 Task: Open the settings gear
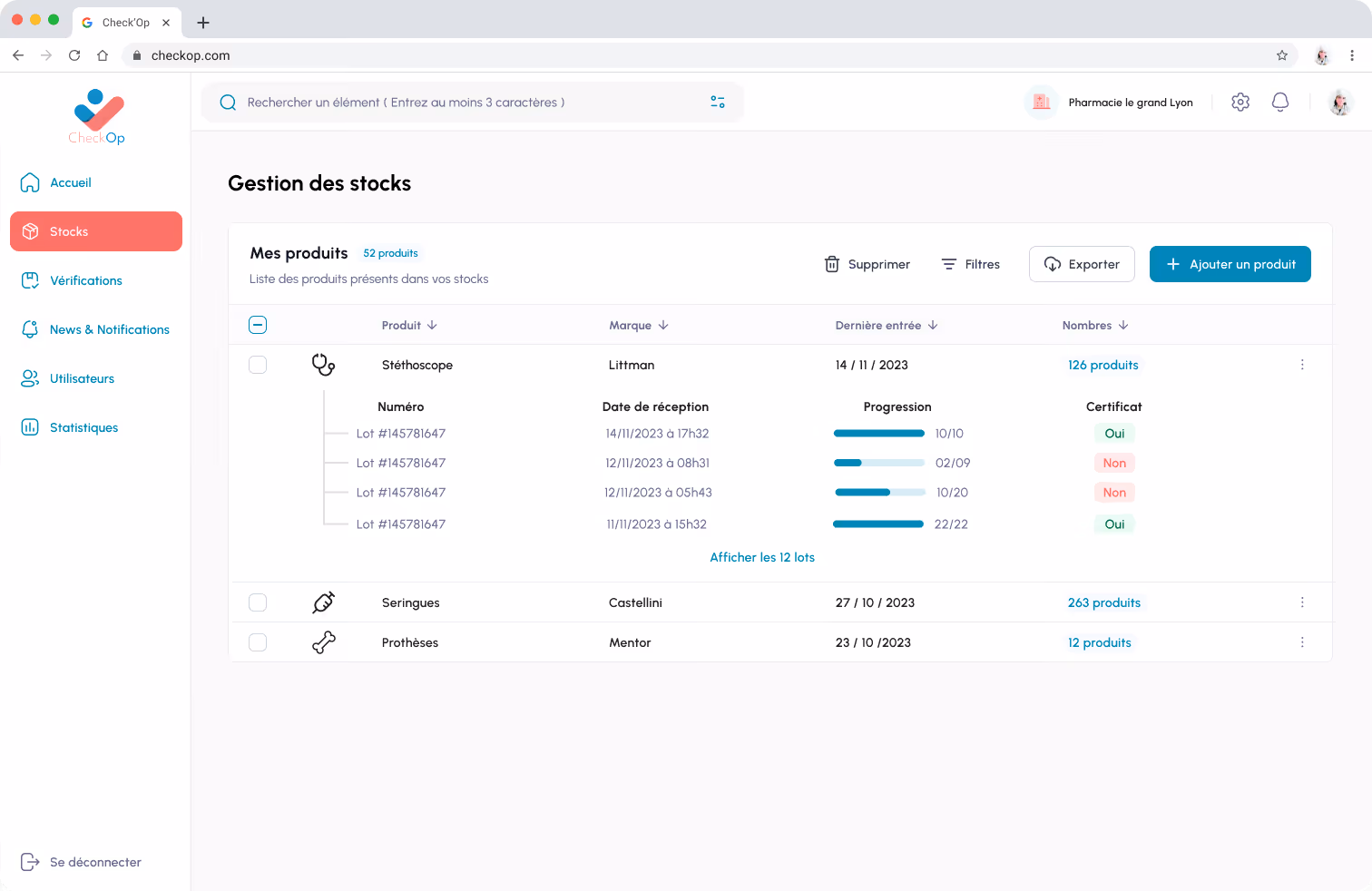coord(1240,102)
